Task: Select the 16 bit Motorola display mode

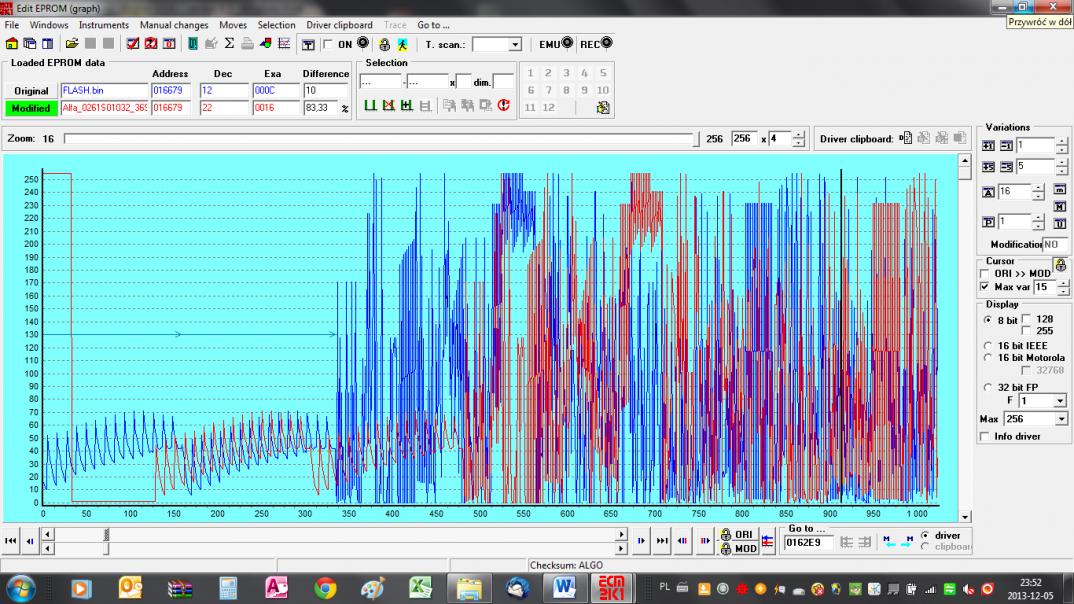Action: coord(988,357)
